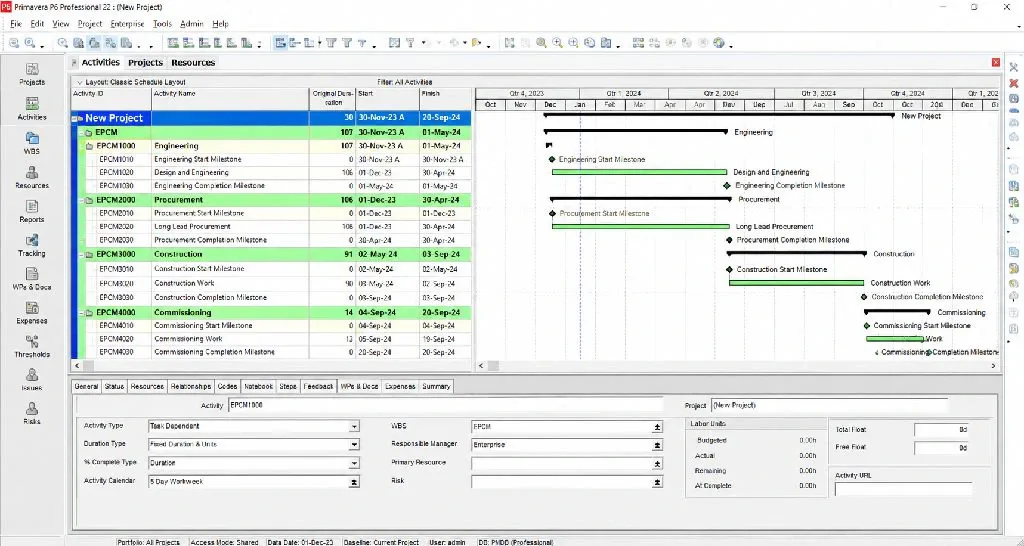Switch to the top Resources tab
Screen dimensions: 1024x546
coord(193,63)
